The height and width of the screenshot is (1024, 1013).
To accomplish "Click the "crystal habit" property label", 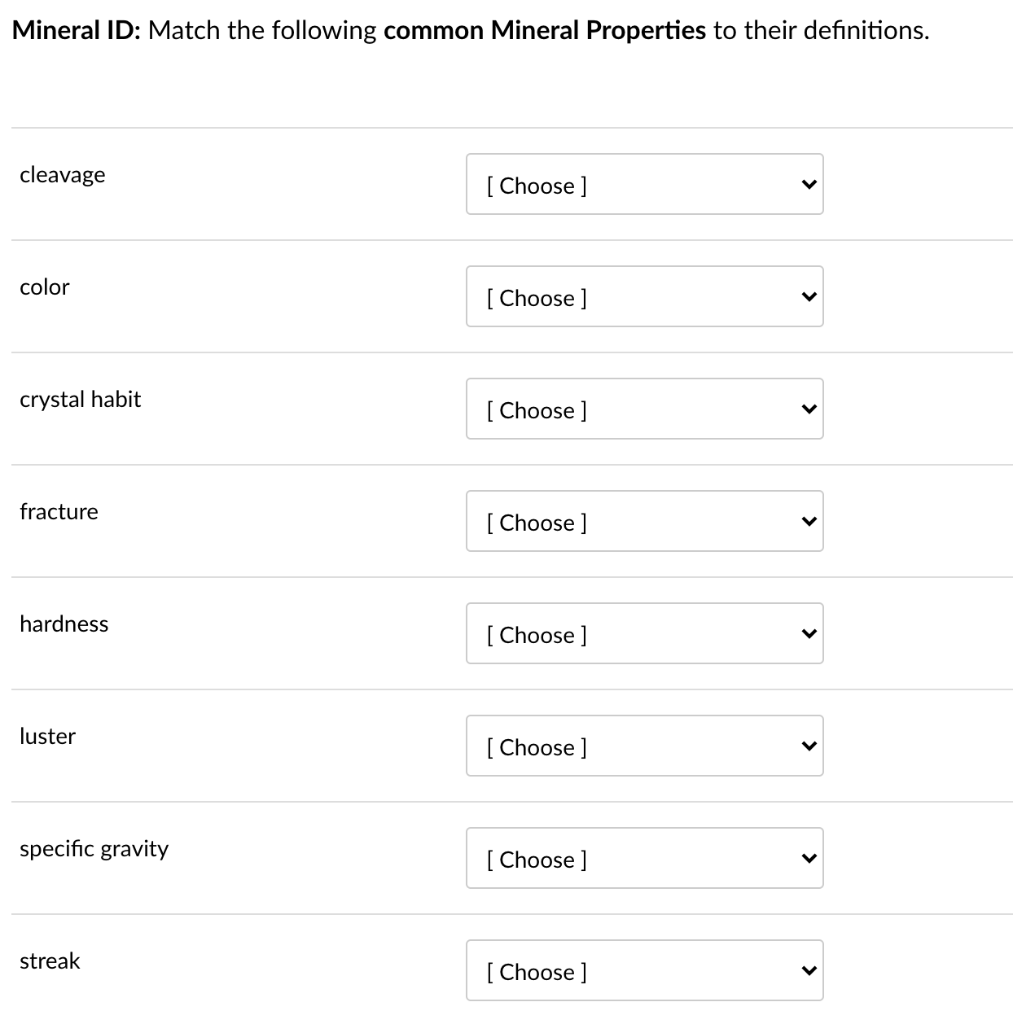I will [80, 400].
